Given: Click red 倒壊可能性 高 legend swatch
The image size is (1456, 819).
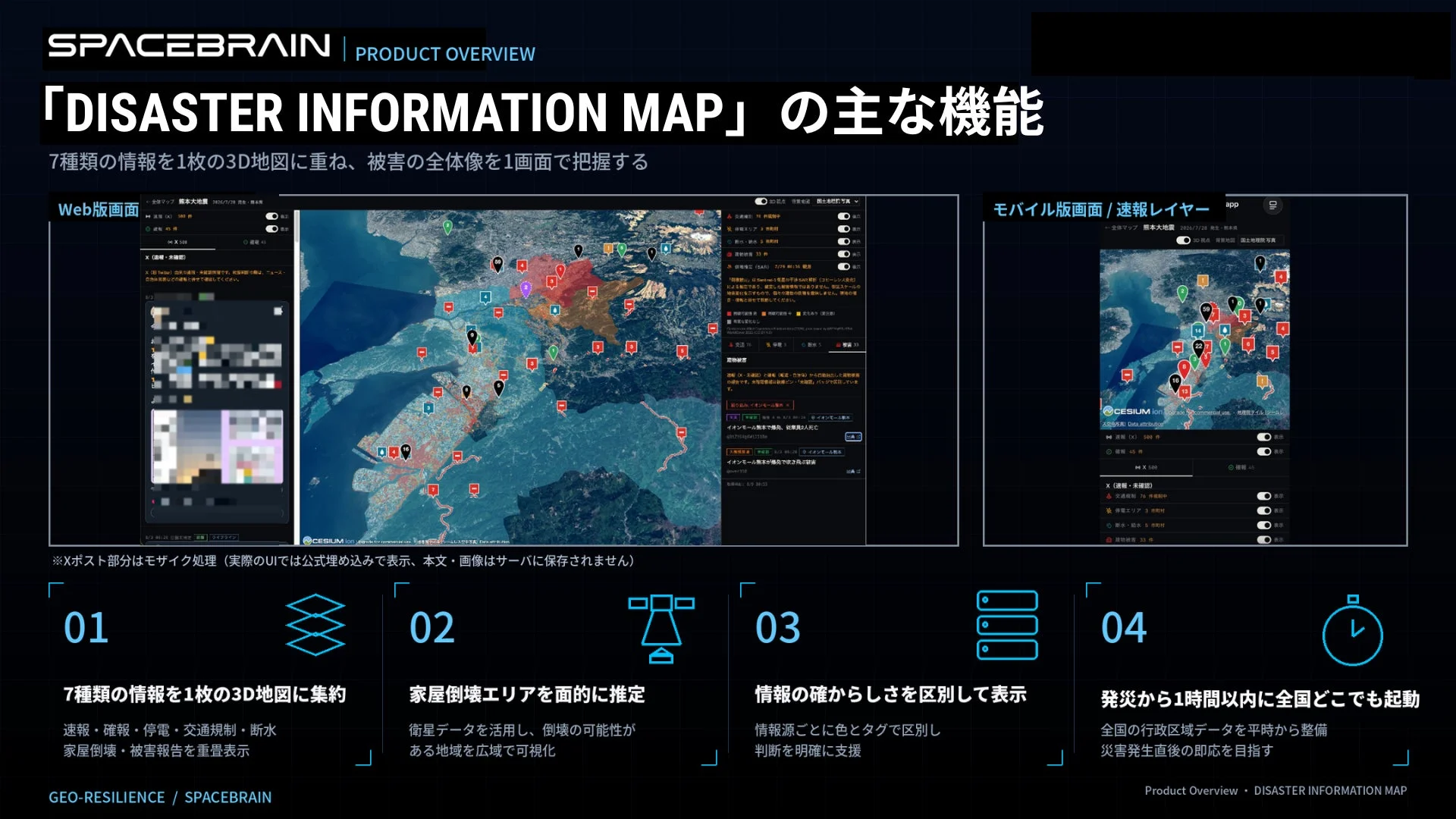Looking at the screenshot, I should (729, 313).
